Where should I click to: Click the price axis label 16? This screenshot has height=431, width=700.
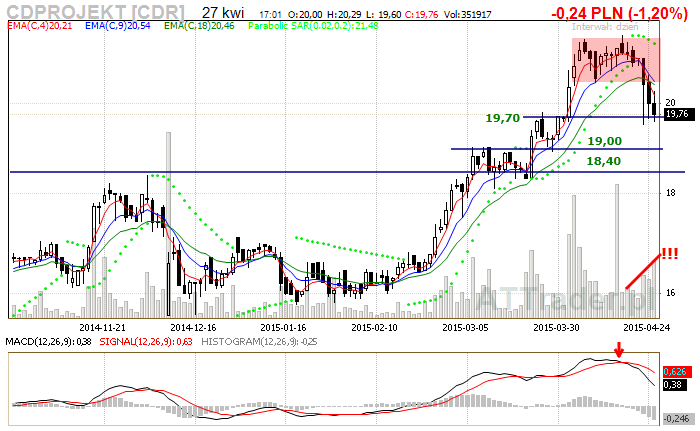pos(670,293)
